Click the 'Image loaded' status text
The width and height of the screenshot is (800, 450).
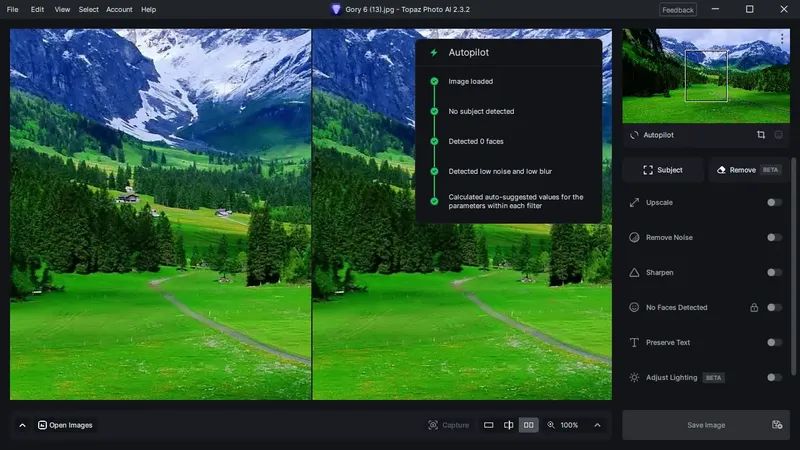coord(470,81)
